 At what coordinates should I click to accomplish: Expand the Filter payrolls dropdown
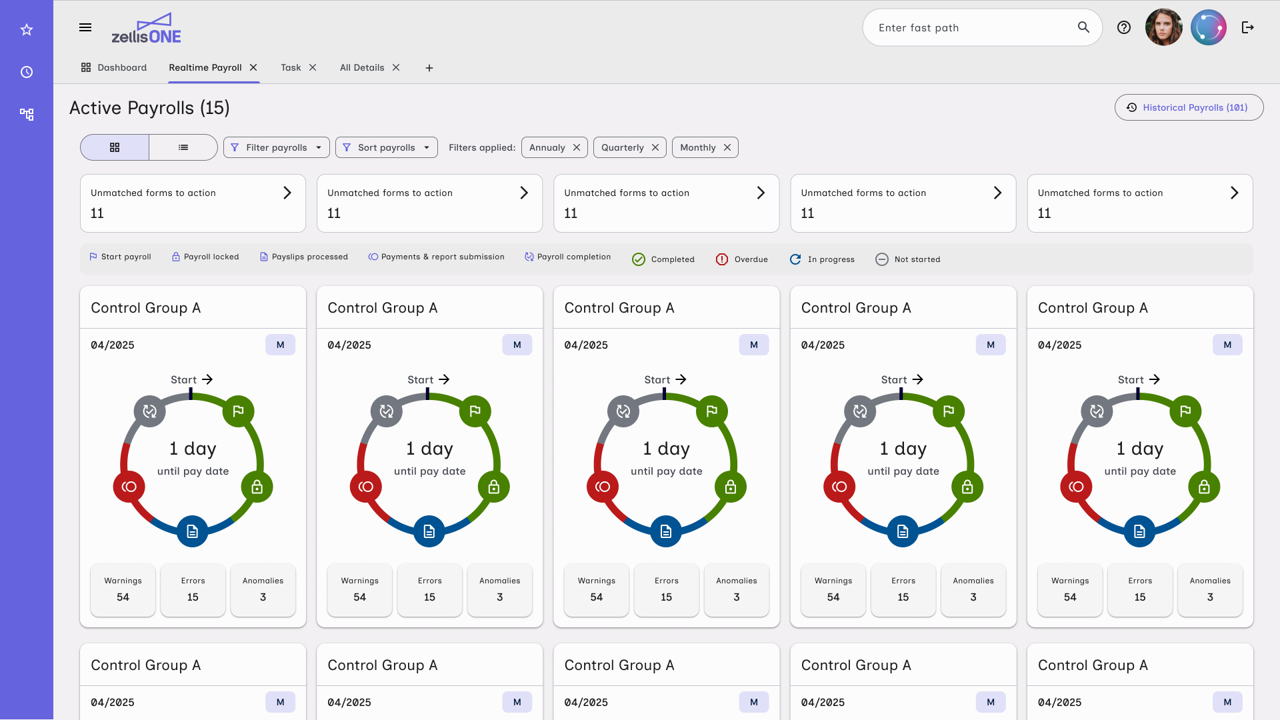(276, 148)
